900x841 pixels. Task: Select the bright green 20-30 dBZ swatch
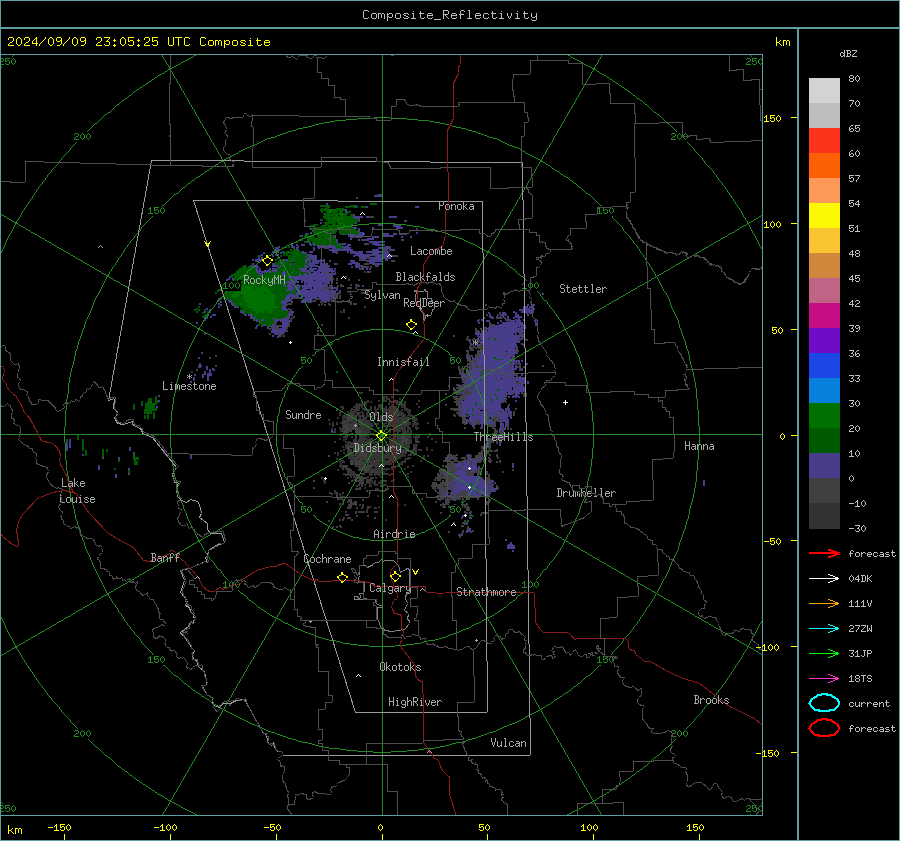(824, 416)
